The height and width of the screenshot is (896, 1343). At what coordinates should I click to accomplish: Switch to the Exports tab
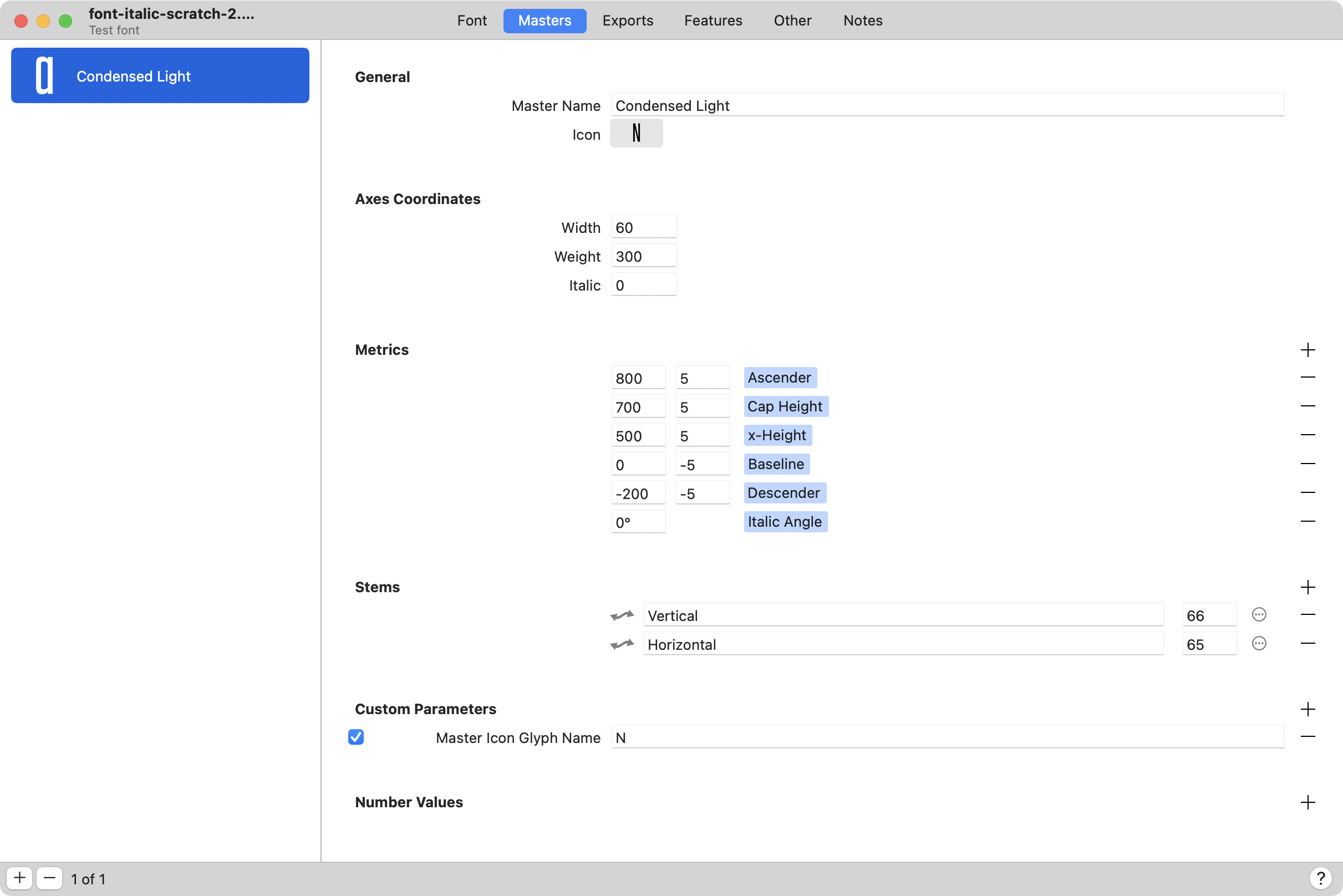pos(628,21)
